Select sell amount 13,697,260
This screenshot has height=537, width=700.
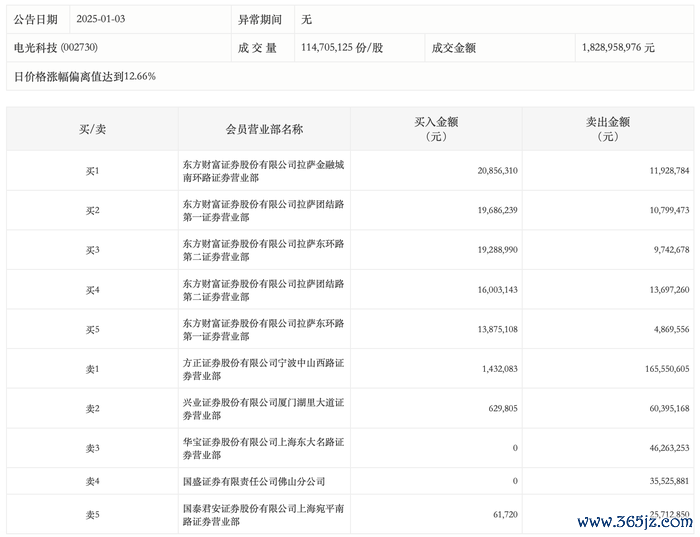669,290
